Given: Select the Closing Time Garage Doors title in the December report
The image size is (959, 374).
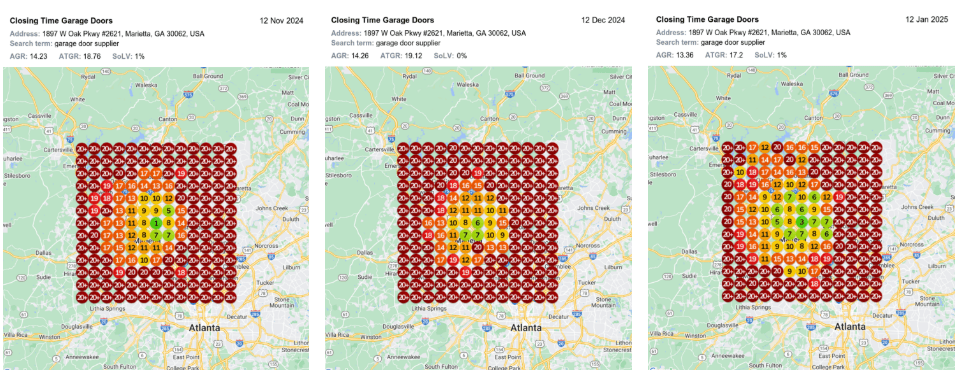Looking at the screenshot, I should coord(383,20).
